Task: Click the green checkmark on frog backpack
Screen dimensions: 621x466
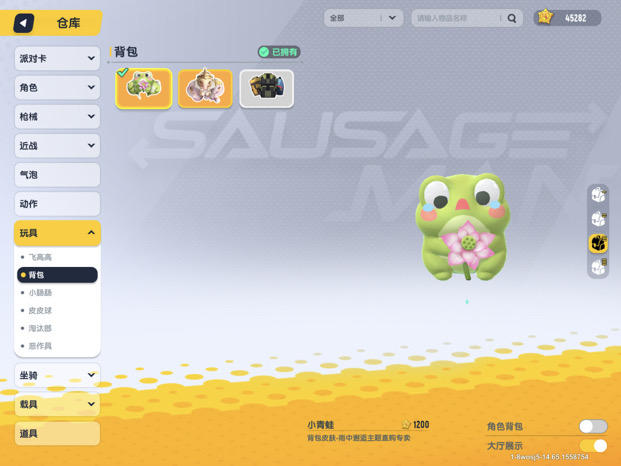Action: tap(122, 72)
